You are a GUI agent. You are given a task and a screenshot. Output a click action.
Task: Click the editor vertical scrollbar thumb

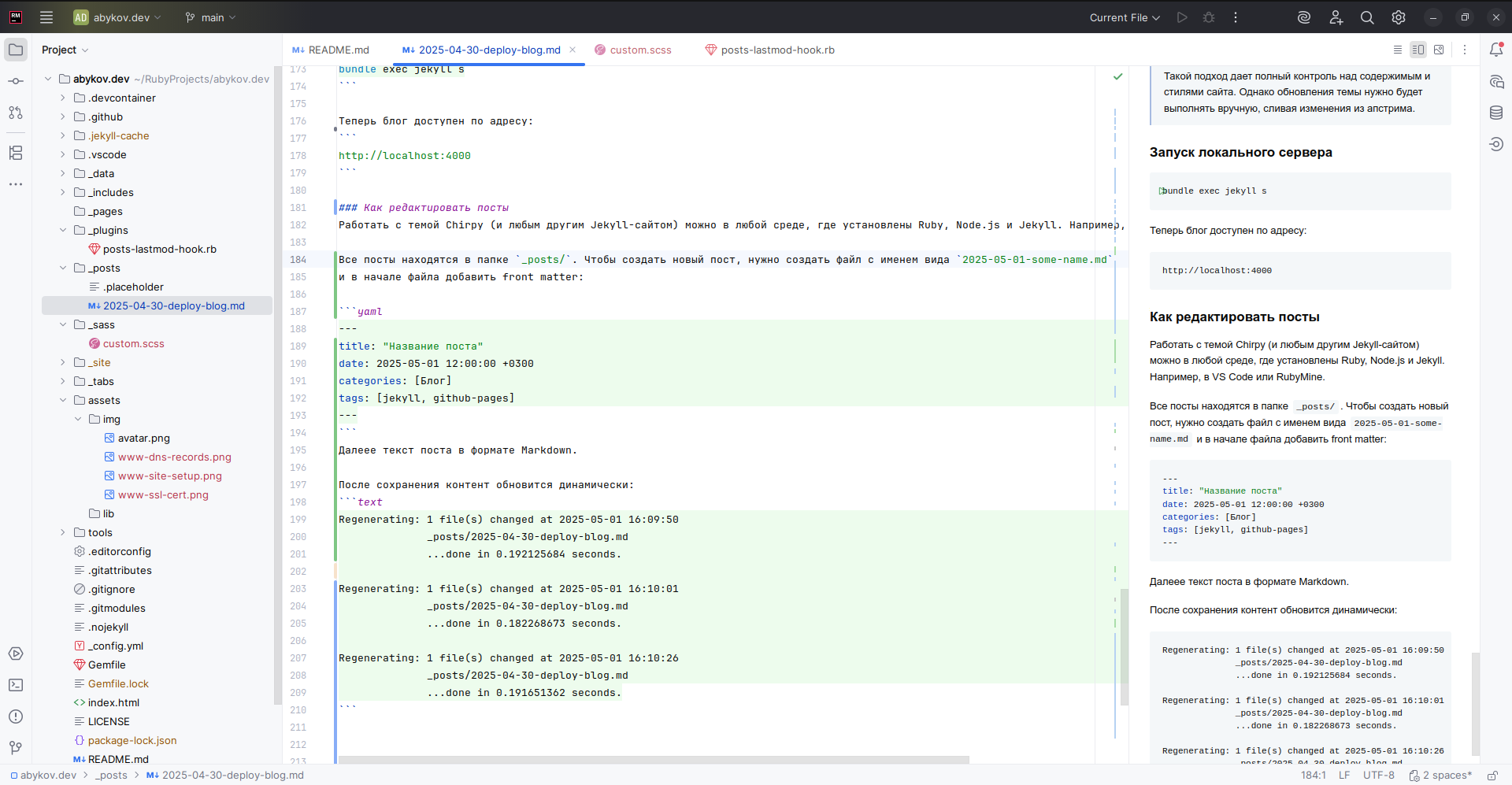pyautogui.click(x=1125, y=647)
